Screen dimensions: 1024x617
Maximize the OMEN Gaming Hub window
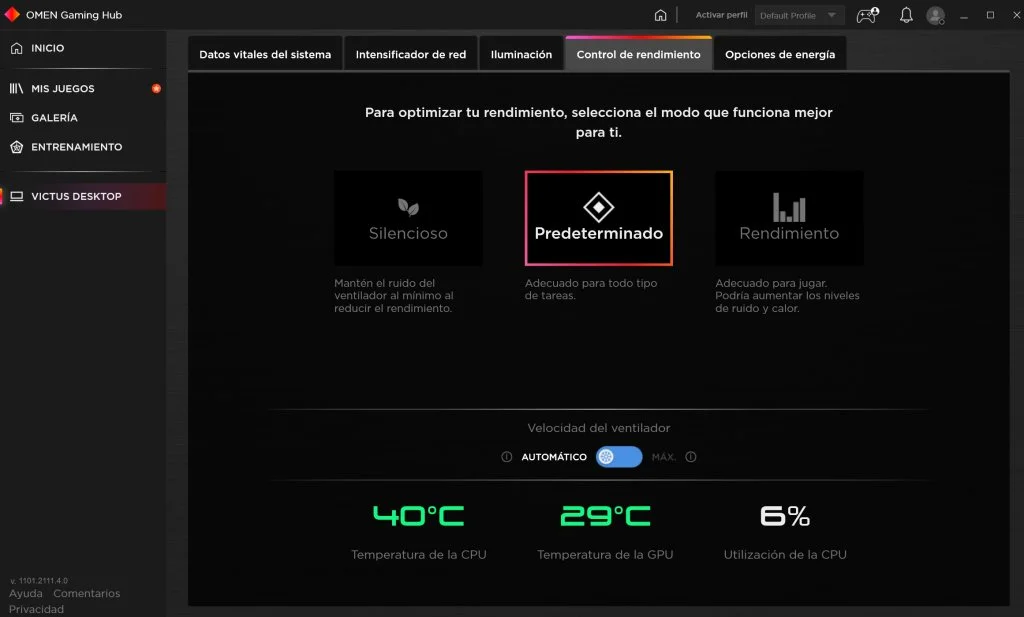coord(990,15)
